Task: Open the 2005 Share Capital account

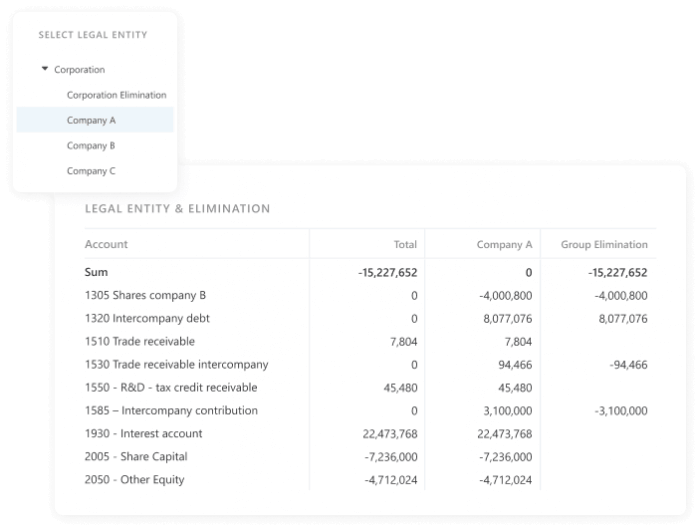Action: point(136,457)
